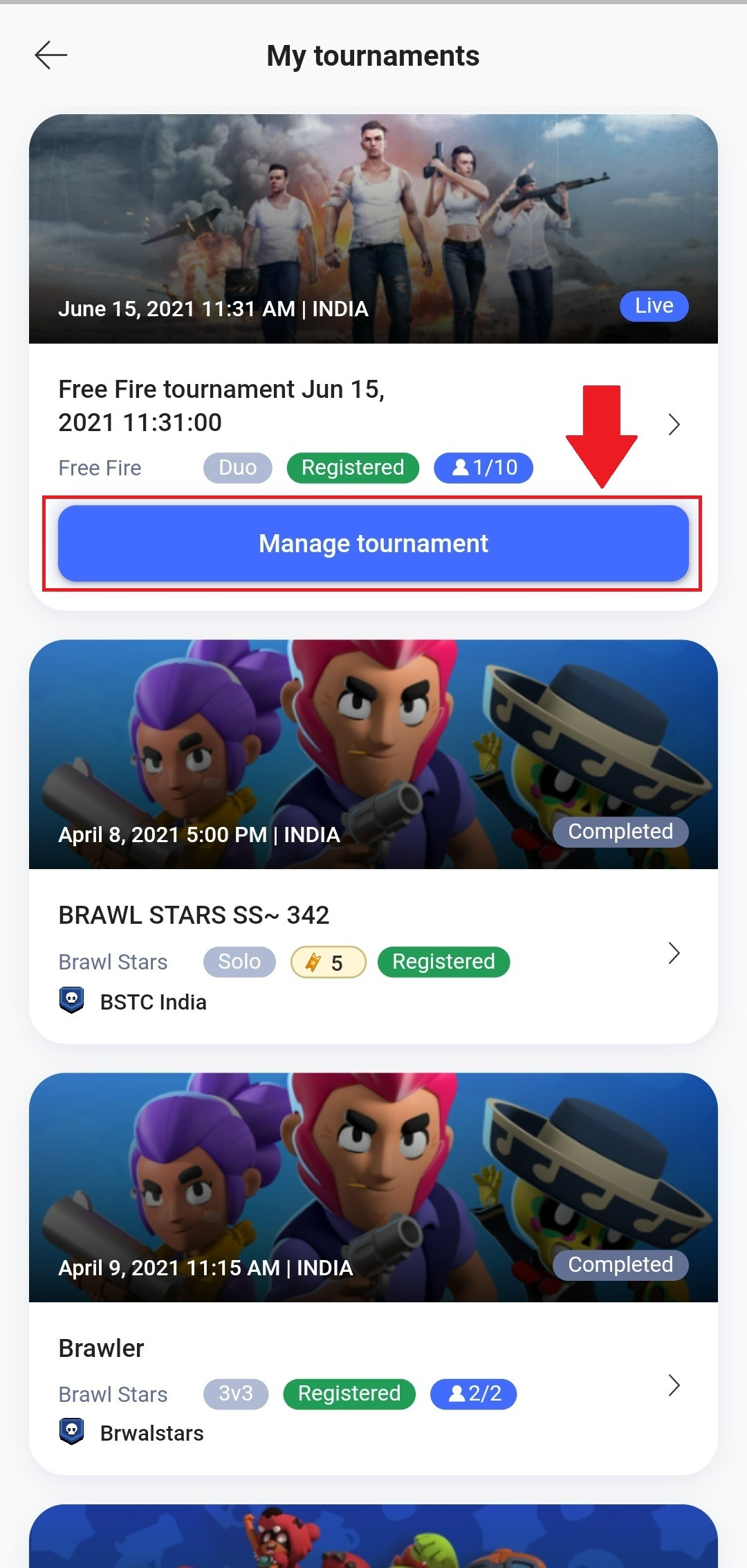Viewport: 747px width, 1568px height.
Task: Tap the Completed badge on April 8 banner
Action: click(620, 832)
